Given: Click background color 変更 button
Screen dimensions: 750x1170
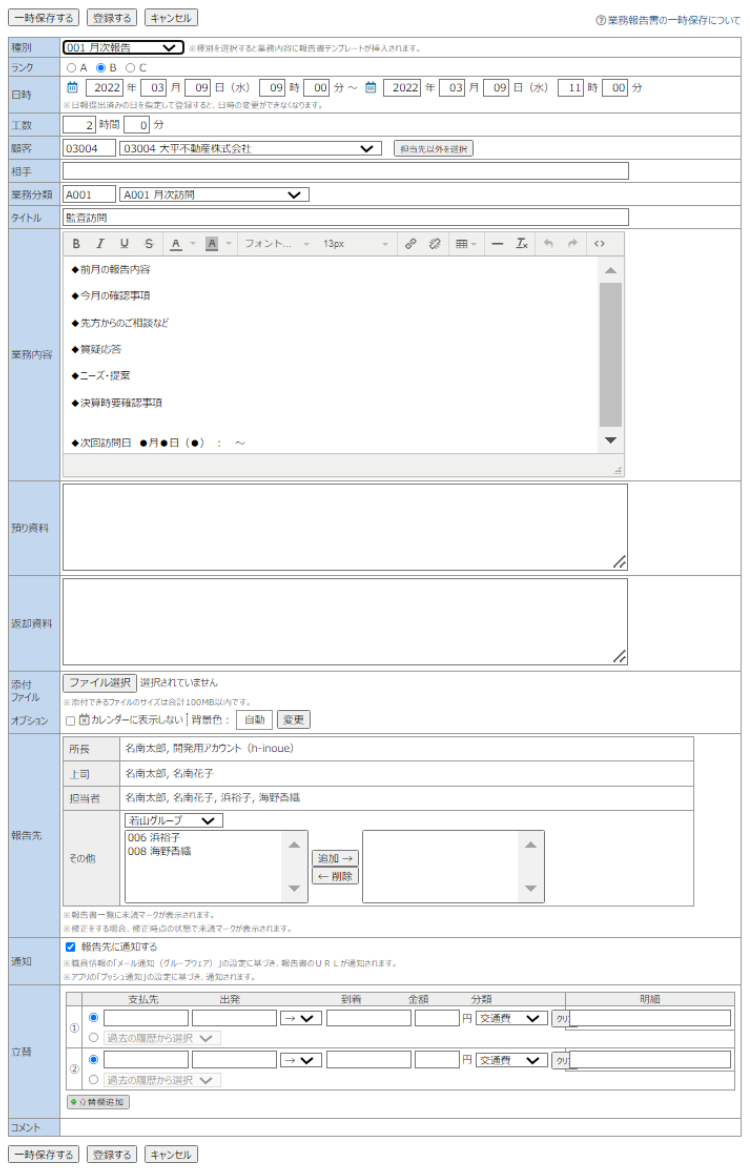Looking at the screenshot, I should tap(293, 720).
